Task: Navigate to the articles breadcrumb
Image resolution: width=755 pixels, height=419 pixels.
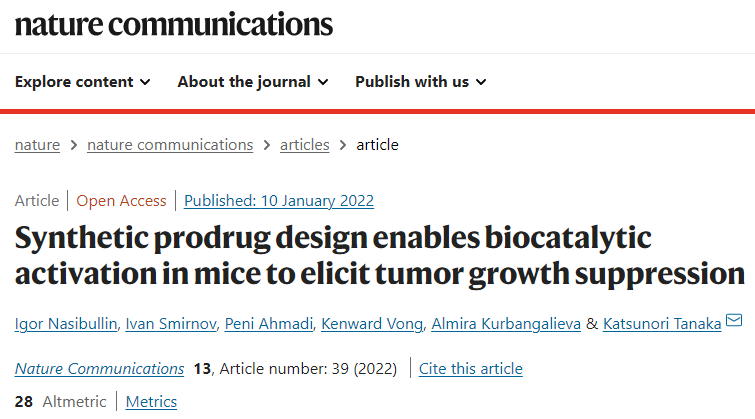Action: 305,145
